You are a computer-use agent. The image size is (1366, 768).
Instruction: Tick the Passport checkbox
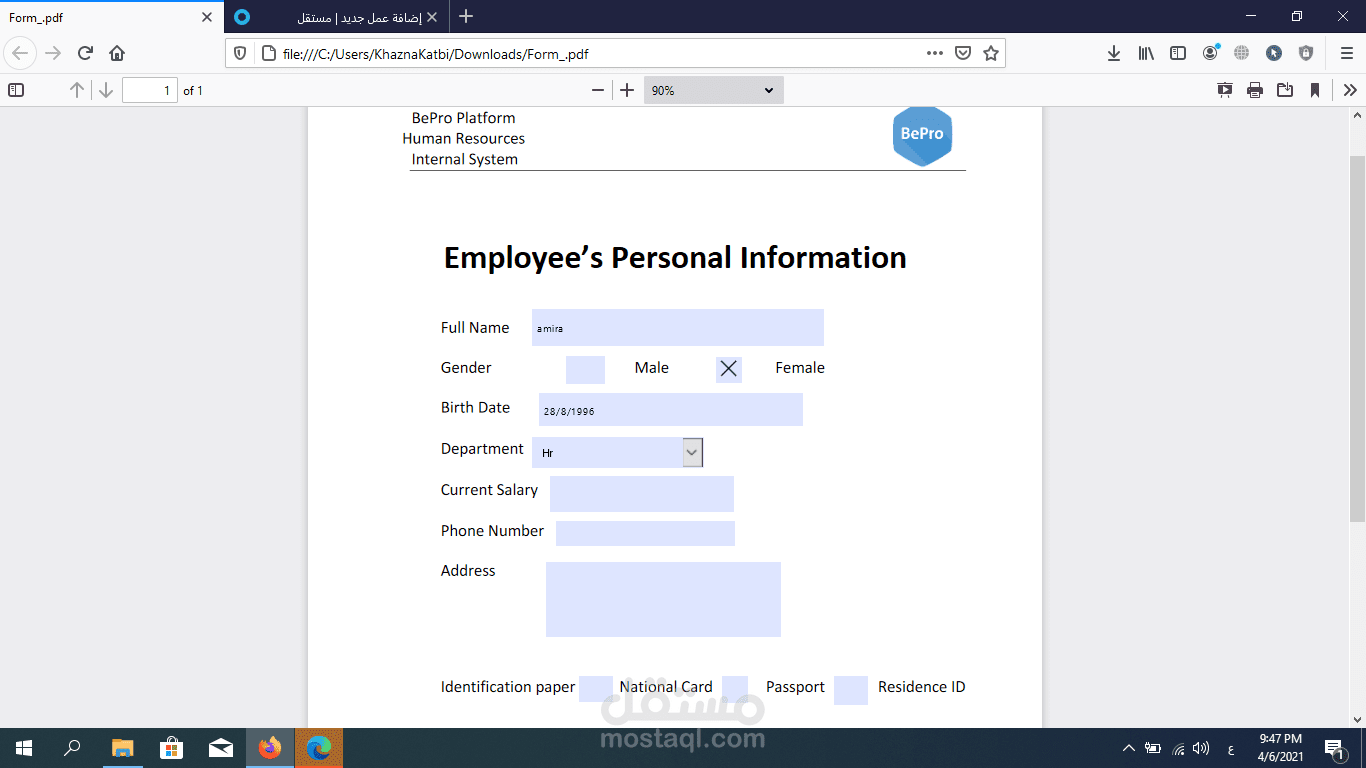click(x=735, y=689)
